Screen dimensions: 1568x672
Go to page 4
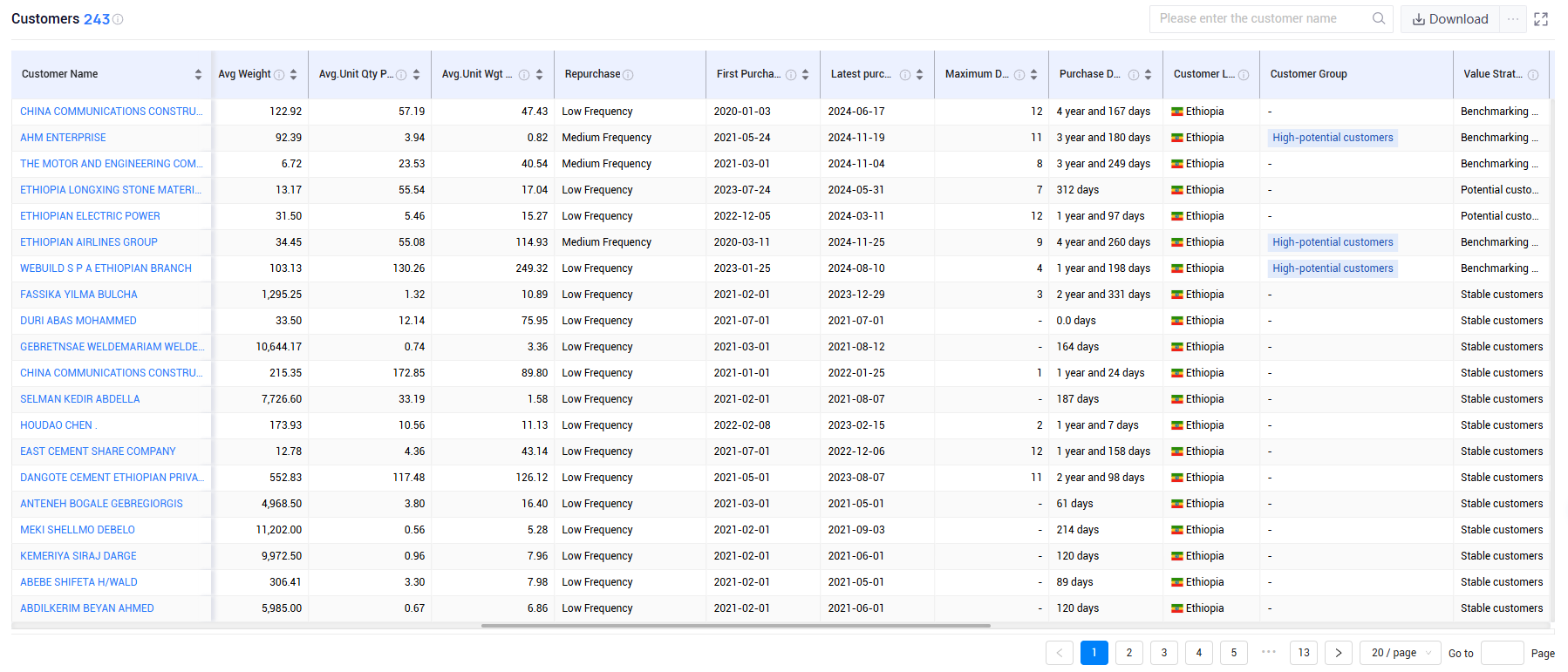(x=1199, y=653)
